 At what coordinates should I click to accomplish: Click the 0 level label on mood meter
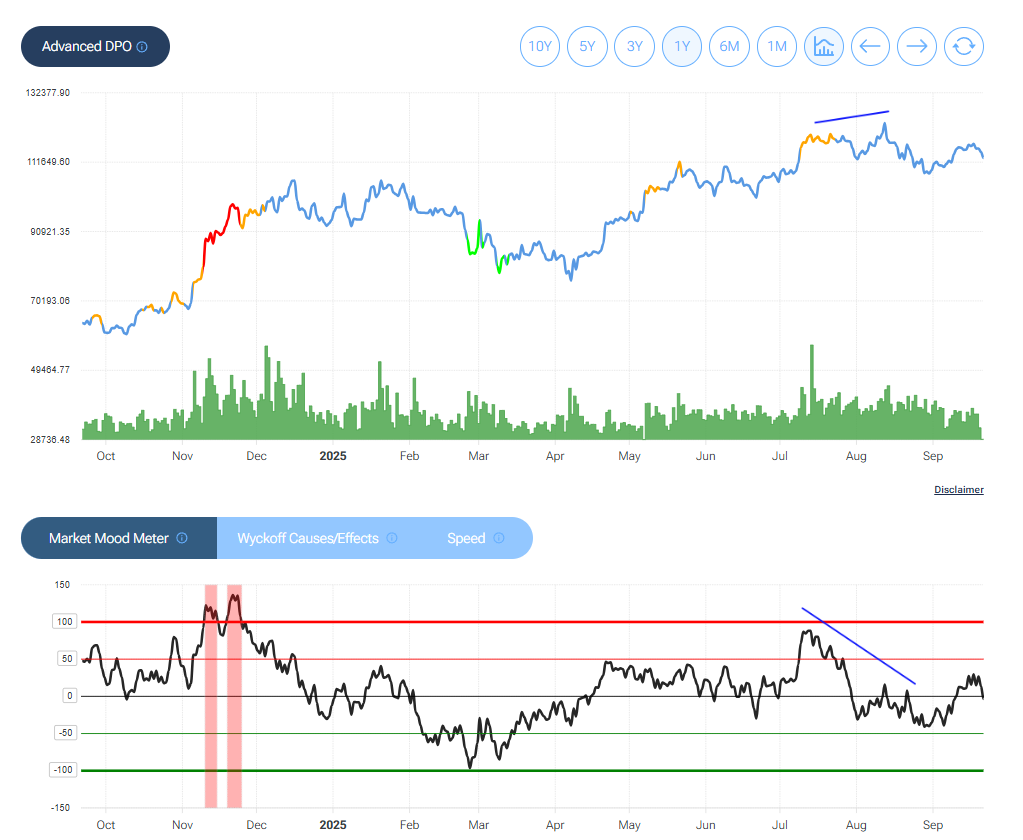(x=70, y=696)
